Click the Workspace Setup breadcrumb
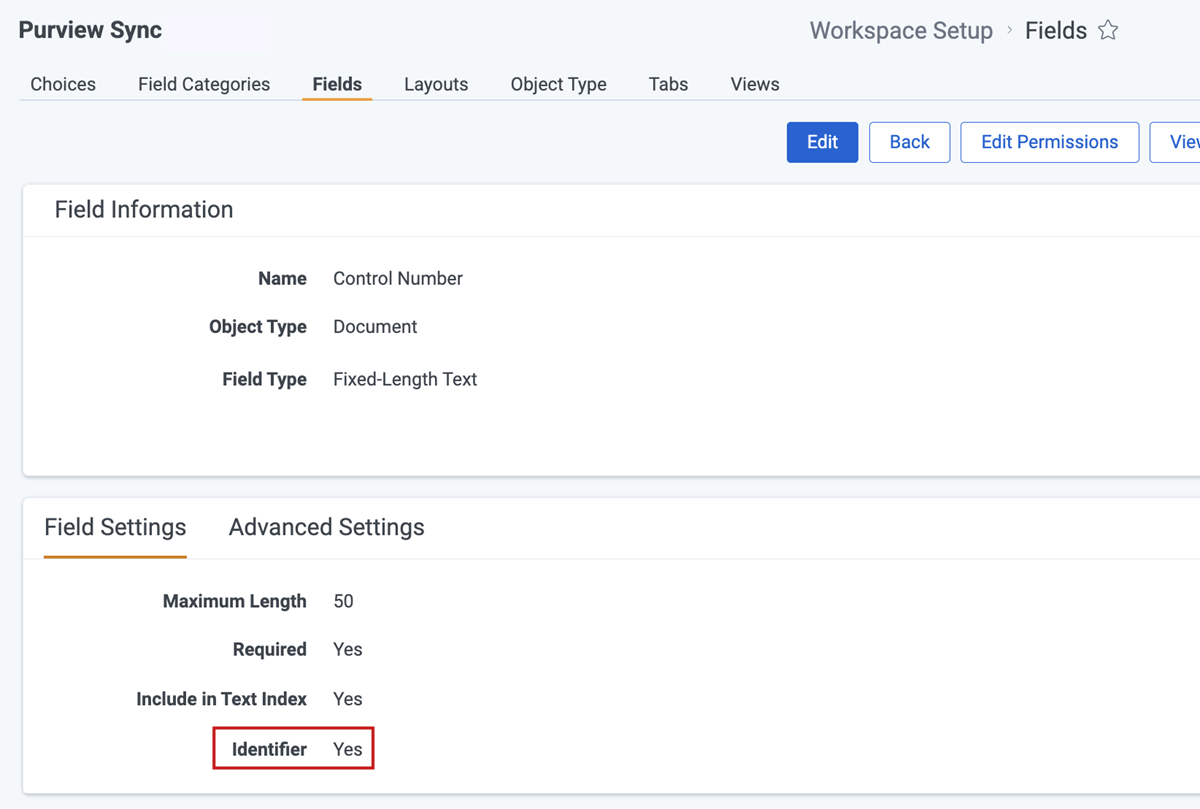The width and height of the screenshot is (1200, 809). [901, 31]
